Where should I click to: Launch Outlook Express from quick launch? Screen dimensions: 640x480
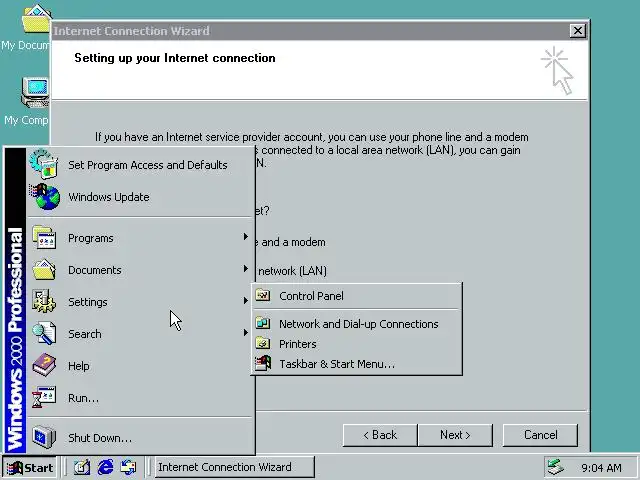coord(129,467)
